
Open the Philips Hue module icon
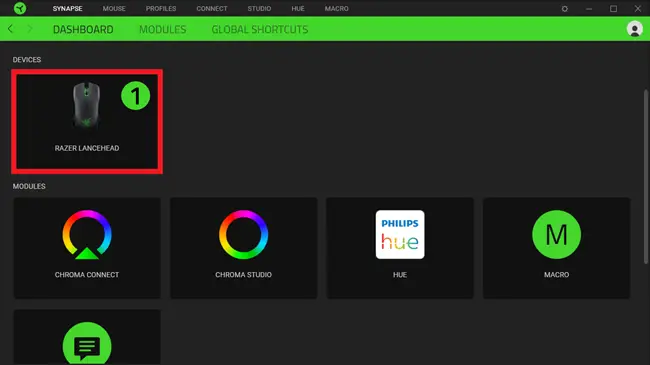tap(400, 234)
